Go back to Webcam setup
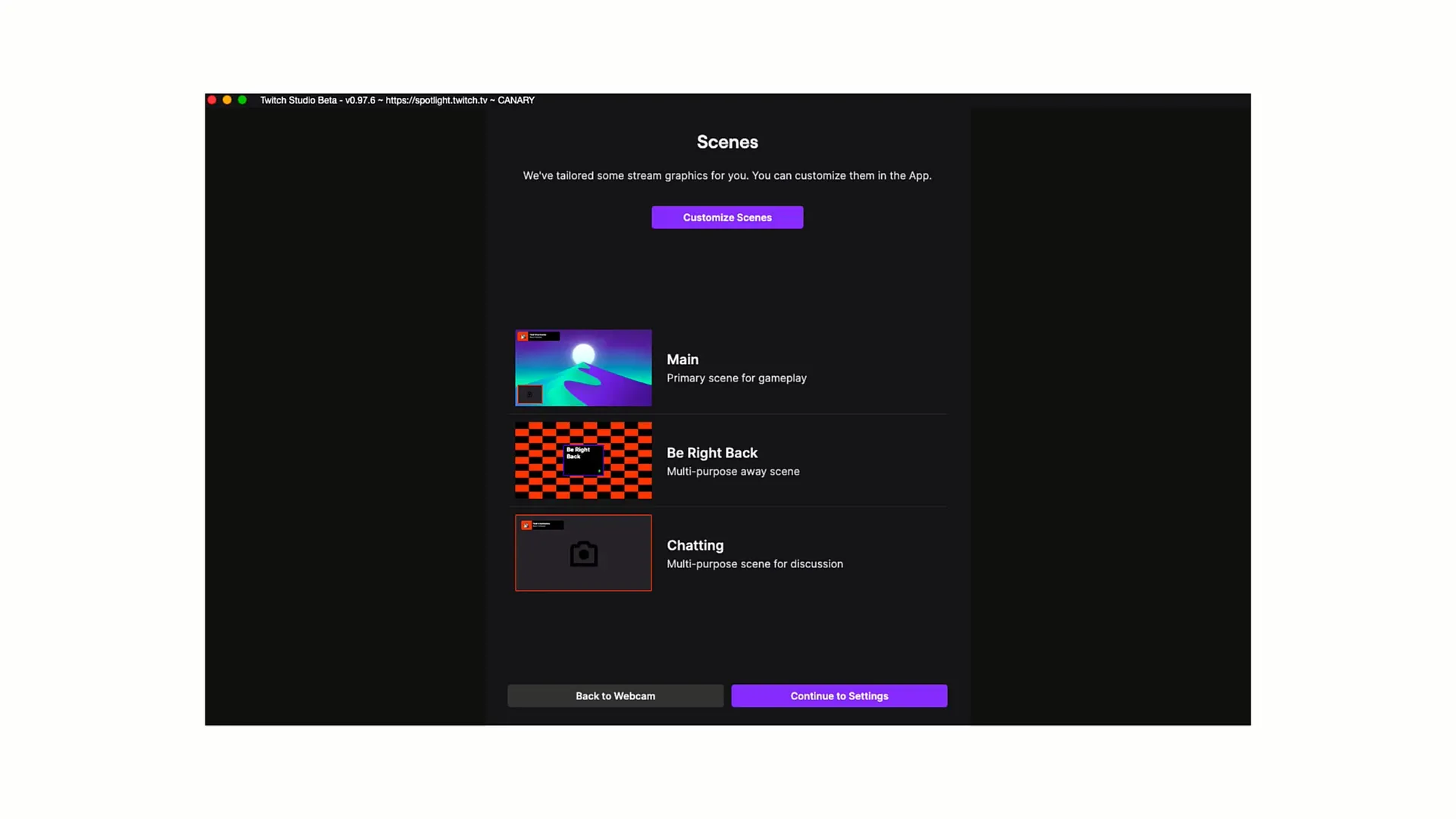 [615, 696]
